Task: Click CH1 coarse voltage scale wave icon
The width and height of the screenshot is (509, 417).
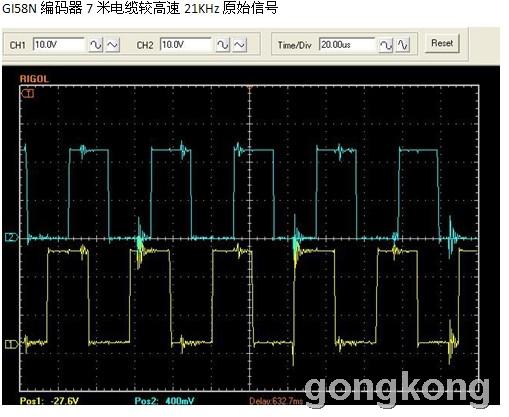Action: (96, 45)
